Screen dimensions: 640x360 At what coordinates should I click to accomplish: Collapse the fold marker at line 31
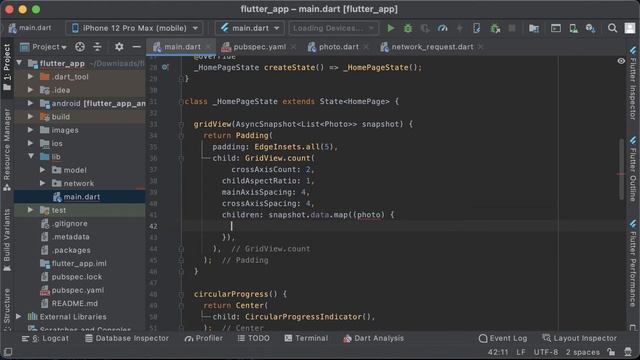181,102
